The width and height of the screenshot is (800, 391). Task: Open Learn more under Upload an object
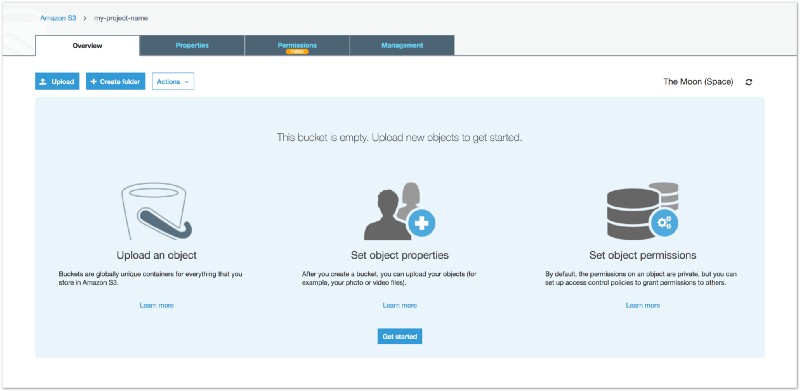pyautogui.click(x=157, y=305)
